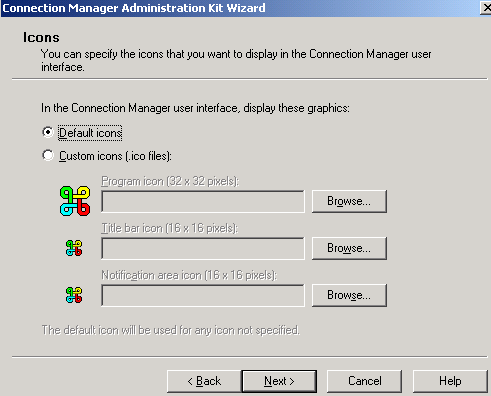491x396 pixels.
Task: Open Help for this wizard page
Action: point(450,381)
